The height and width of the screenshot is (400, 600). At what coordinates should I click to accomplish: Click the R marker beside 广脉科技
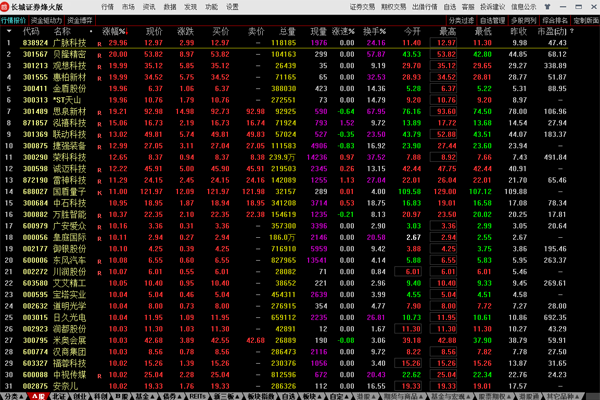pos(100,44)
